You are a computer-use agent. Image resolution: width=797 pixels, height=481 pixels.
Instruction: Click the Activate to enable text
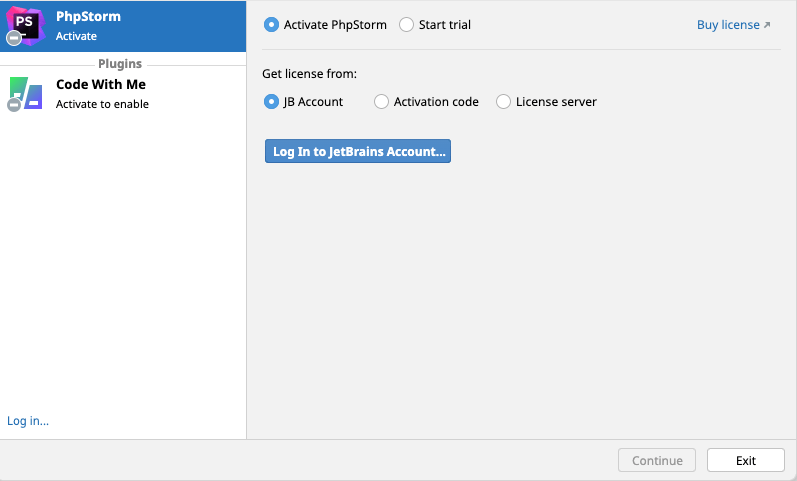(102, 104)
